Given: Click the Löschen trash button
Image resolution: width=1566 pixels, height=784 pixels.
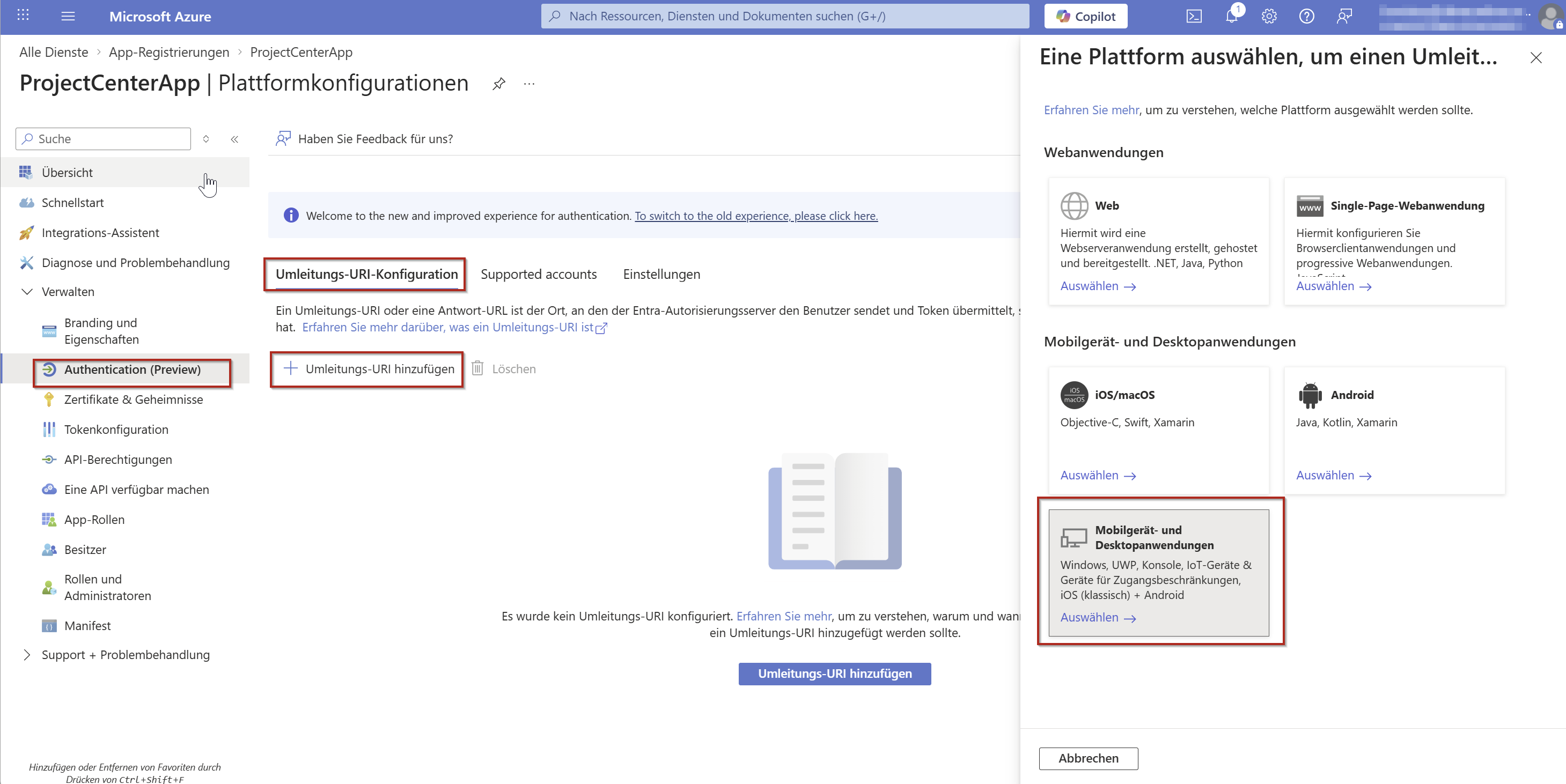Looking at the screenshot, I should coord(504,369).
